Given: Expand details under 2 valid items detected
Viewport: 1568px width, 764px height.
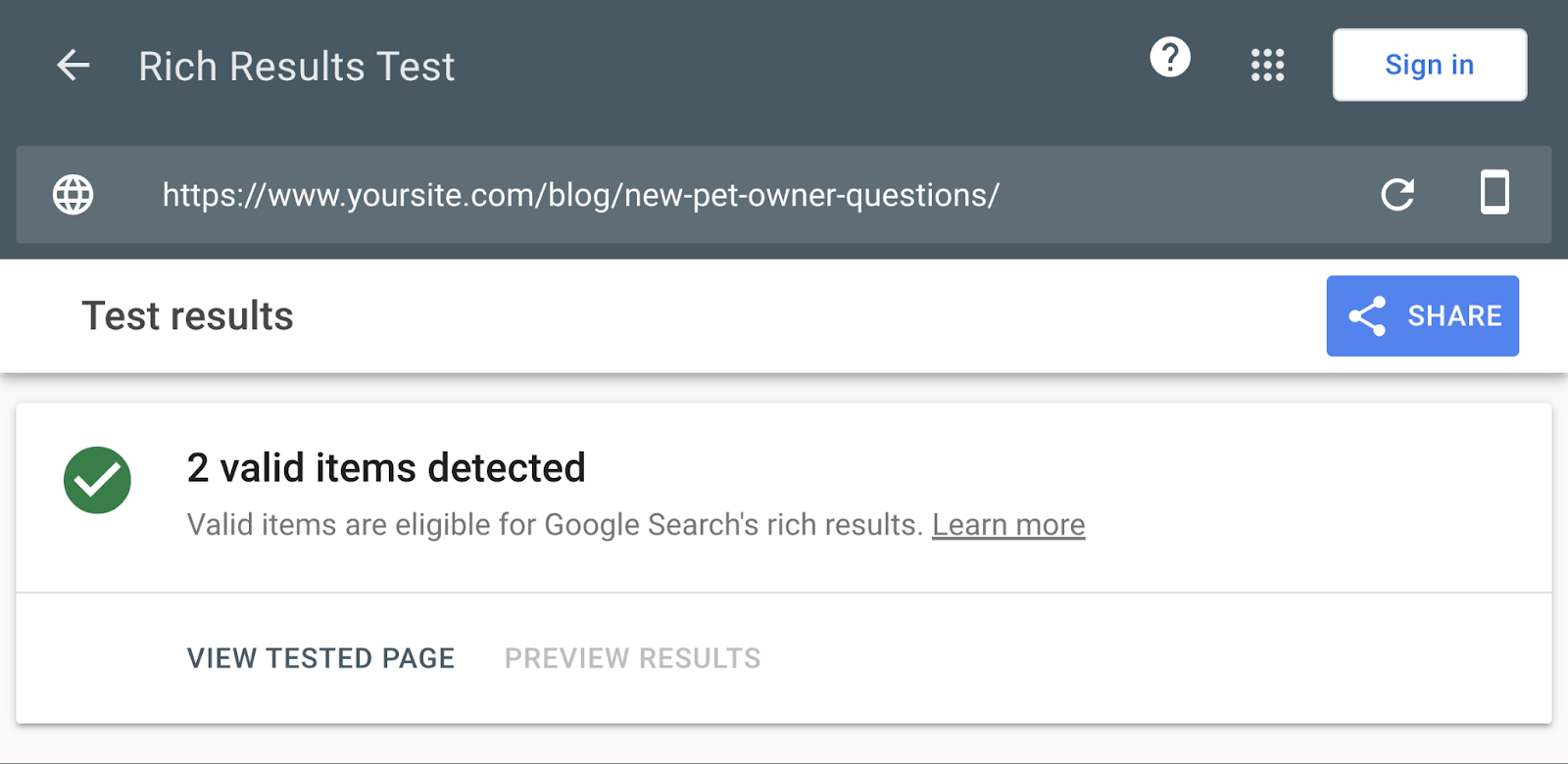Looking at the screenshot, I should [385, 467].
